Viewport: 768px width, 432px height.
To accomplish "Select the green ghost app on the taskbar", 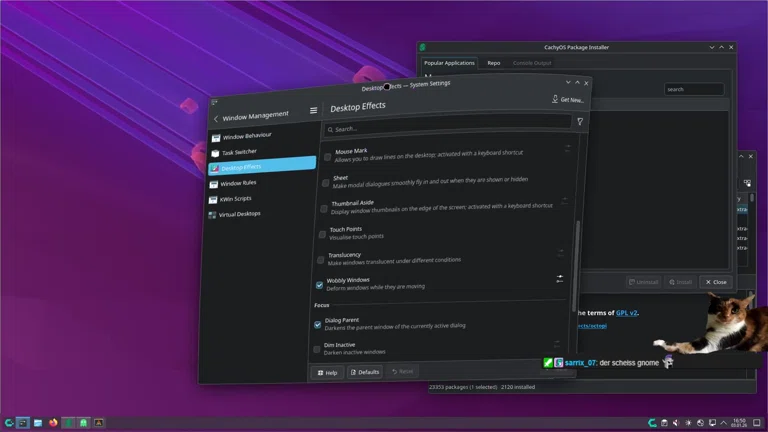I will pyautogui.click(x=83, y=423).
